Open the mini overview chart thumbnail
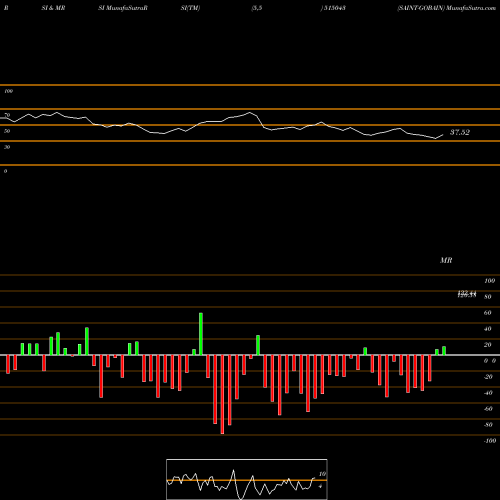Screen dimensions: 500x500 [247, 479]
